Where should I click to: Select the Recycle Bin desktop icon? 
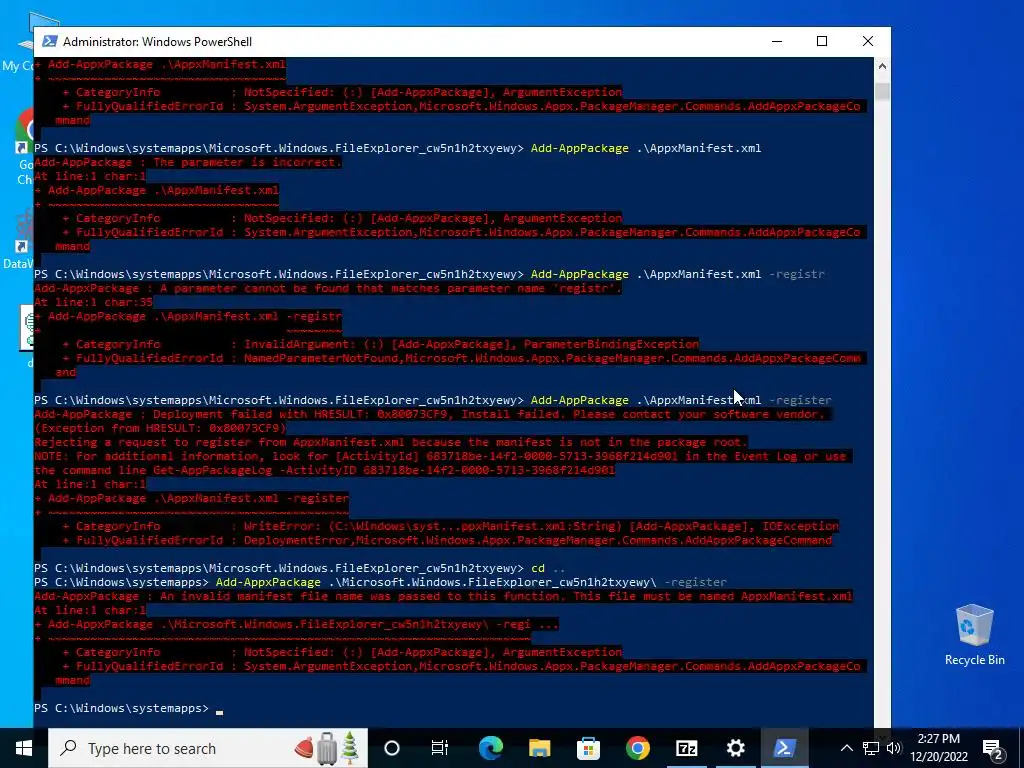[974, 635]
